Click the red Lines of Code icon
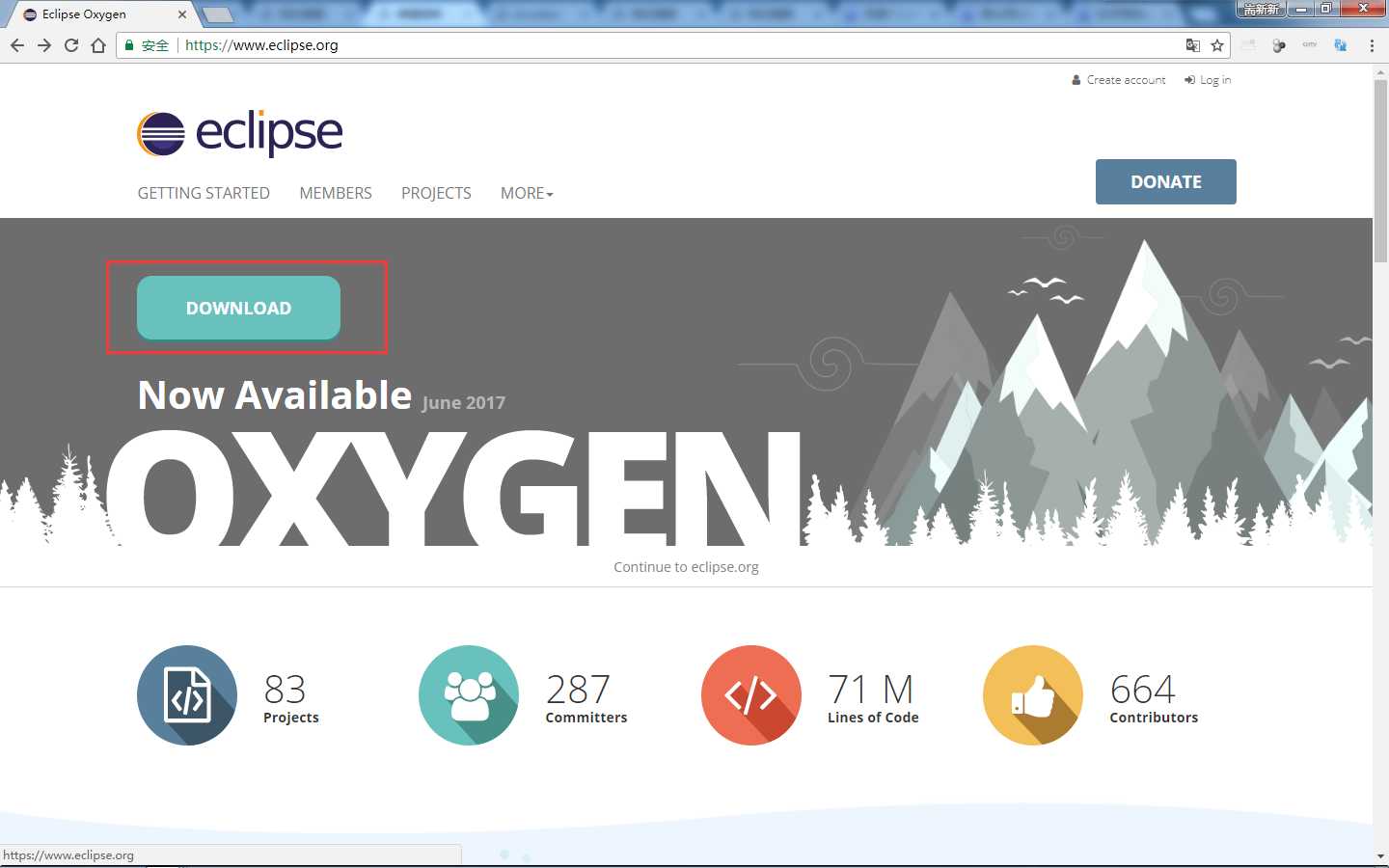The height and width of the screenshot is (868, 1389). tap(751, 695)
